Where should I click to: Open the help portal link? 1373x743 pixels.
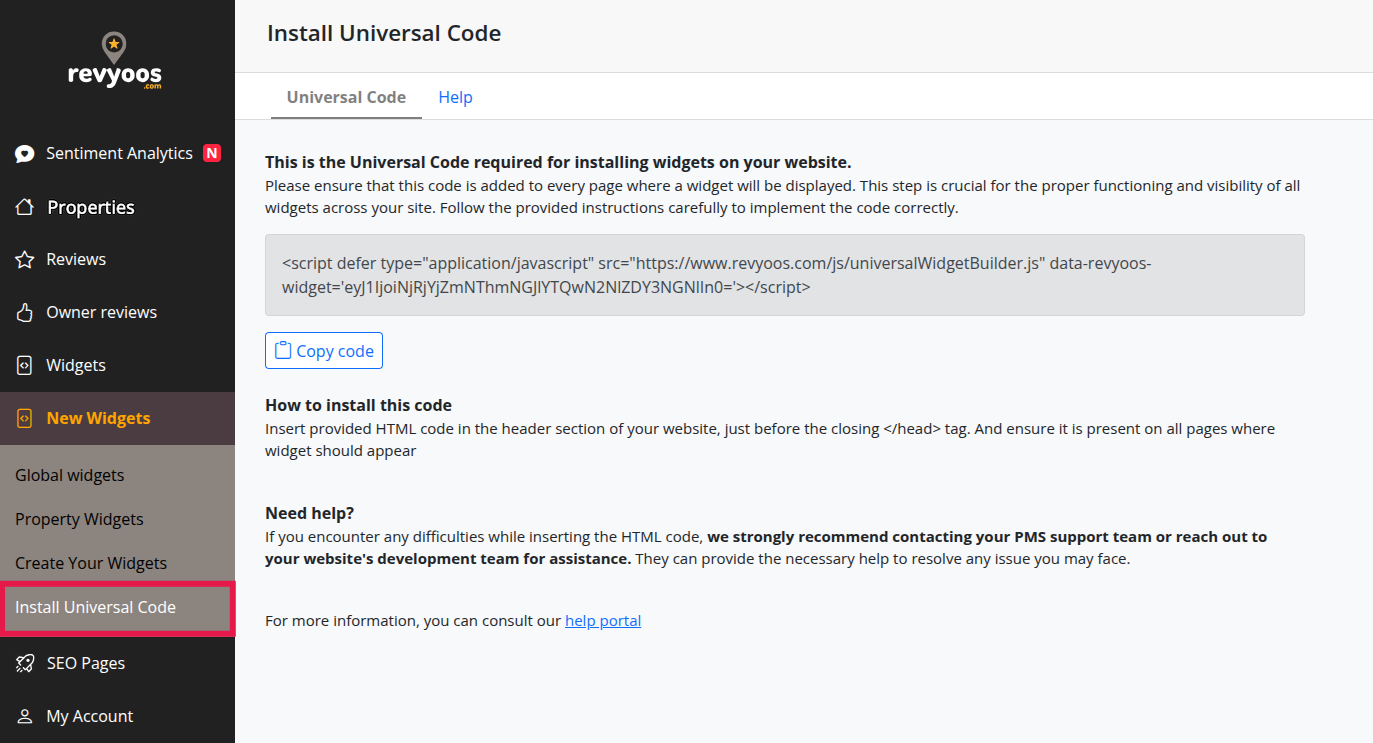click(x=602, y=620)
